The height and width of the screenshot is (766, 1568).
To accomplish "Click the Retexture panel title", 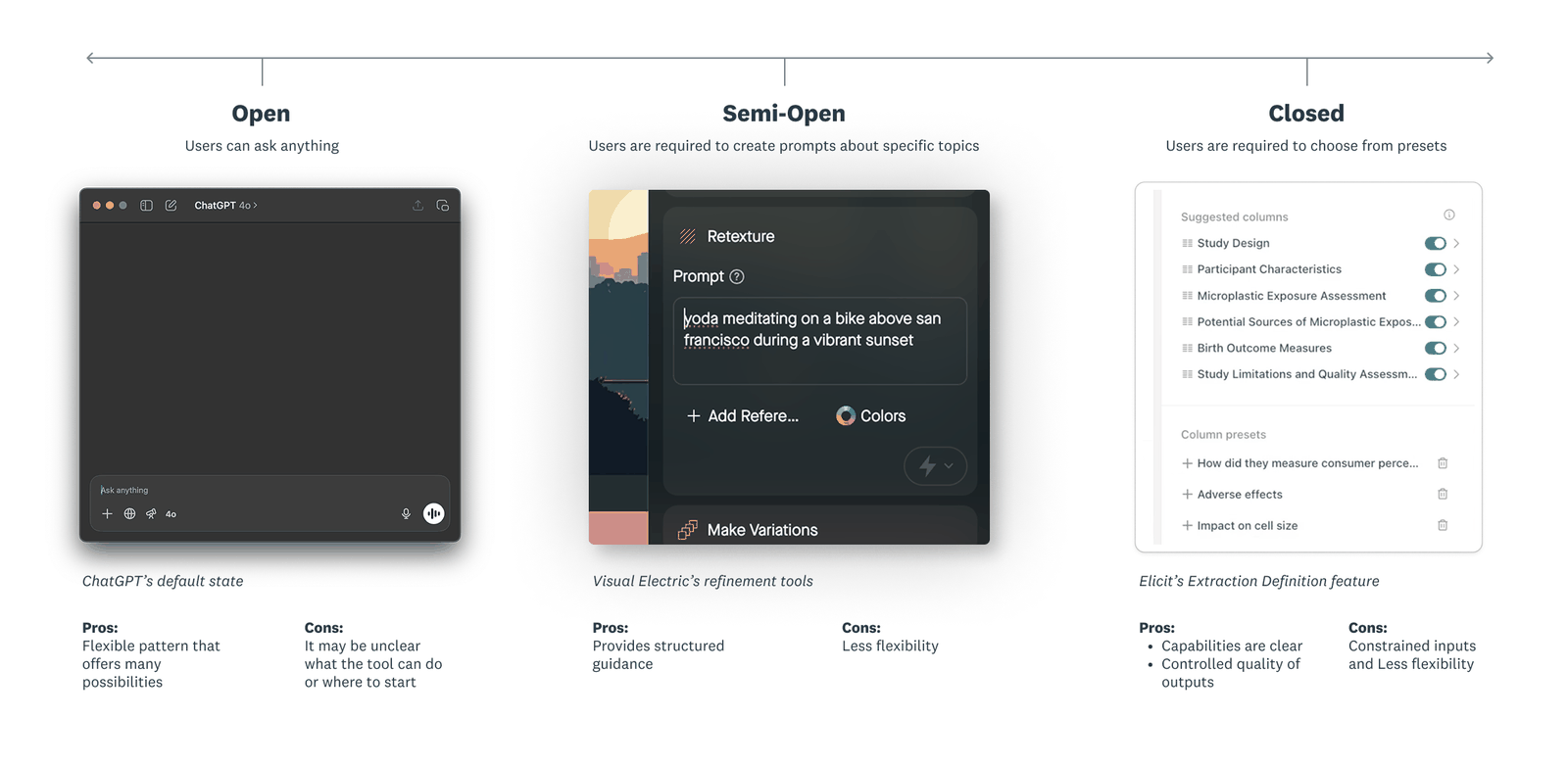I will point(741,236).
